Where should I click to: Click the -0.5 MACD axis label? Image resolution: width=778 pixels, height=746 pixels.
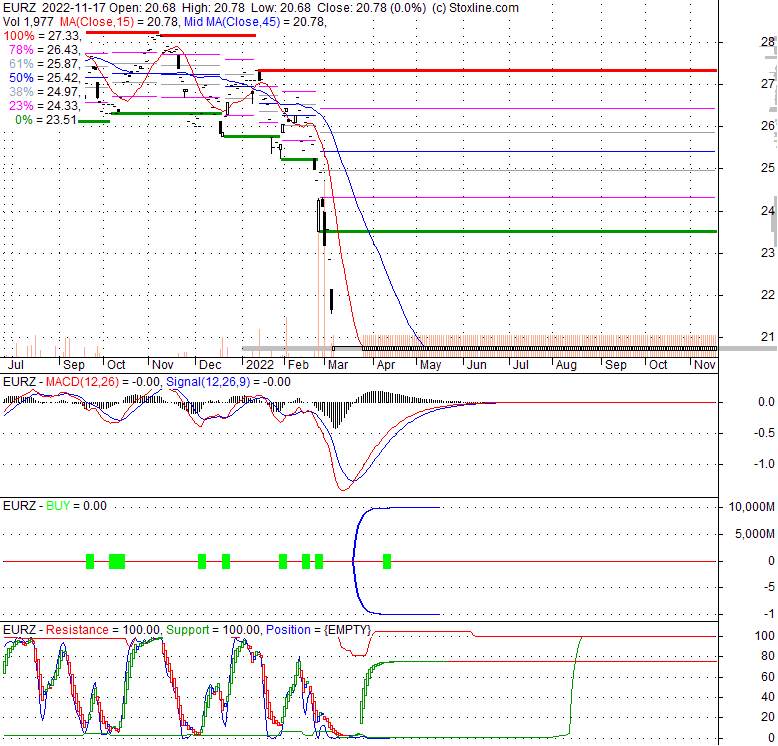point(764,433)
